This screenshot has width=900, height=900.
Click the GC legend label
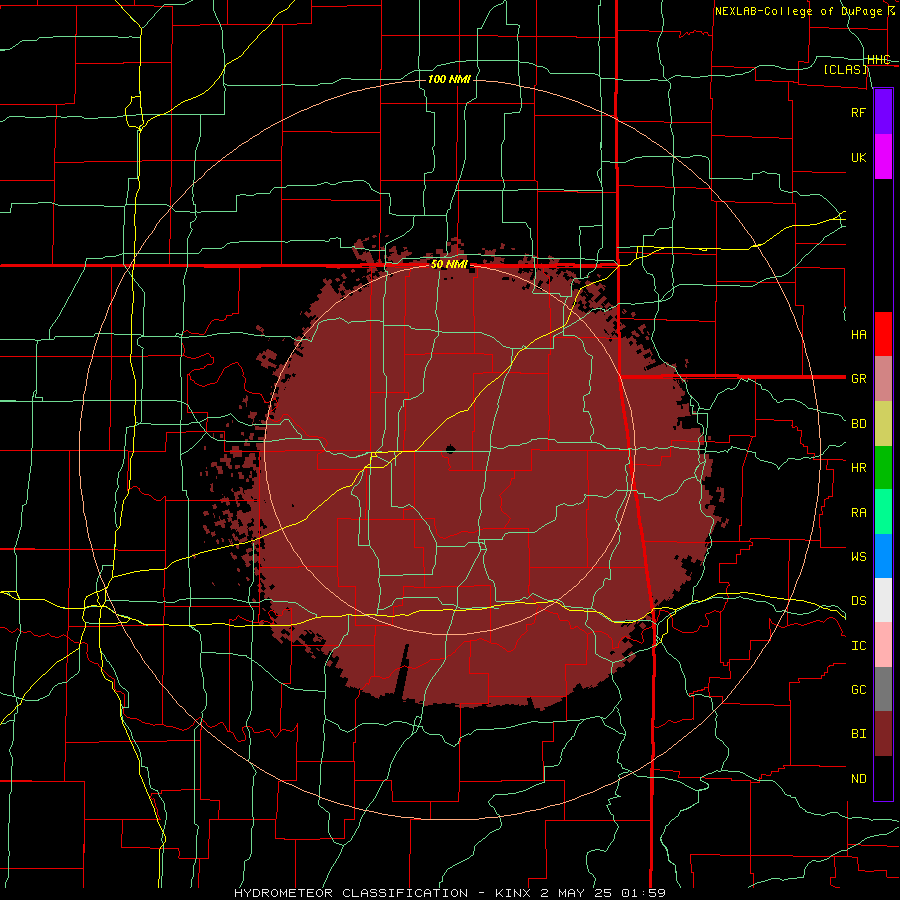coord(859,689)
